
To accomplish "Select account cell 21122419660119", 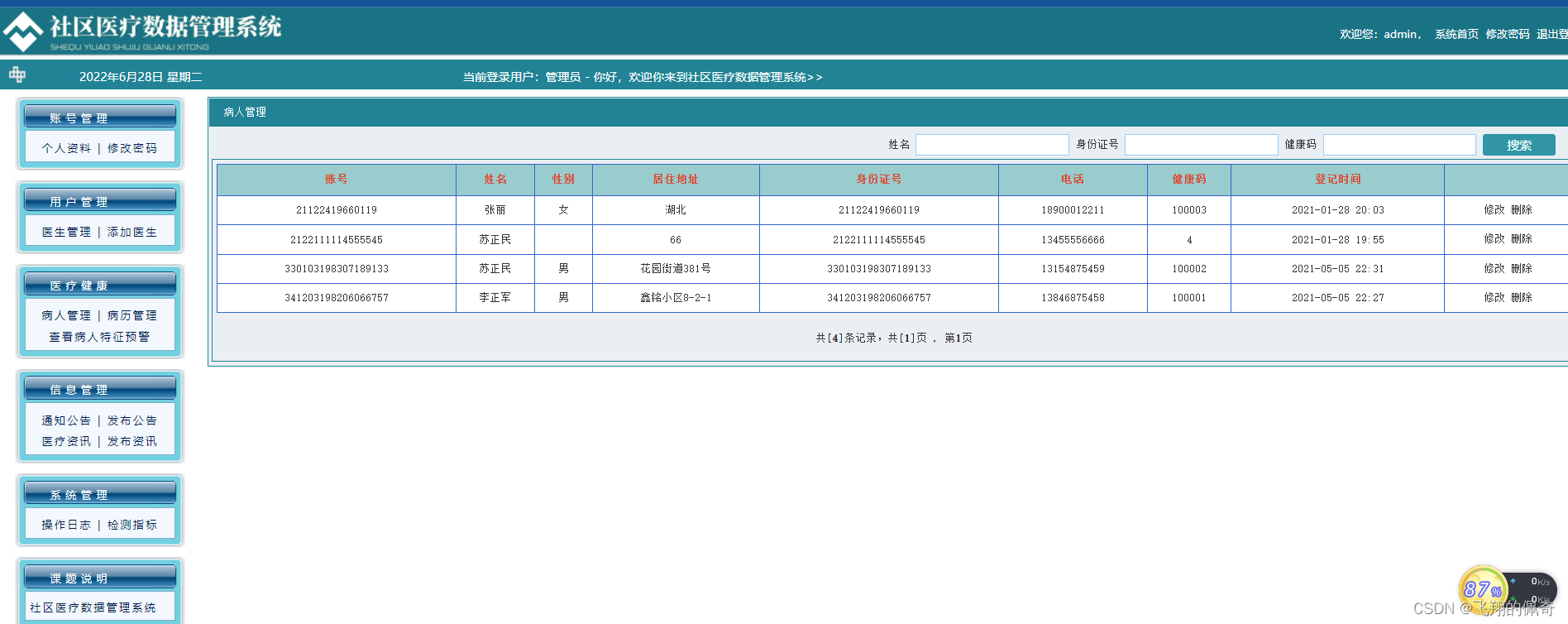I will [x=337, y=210].
